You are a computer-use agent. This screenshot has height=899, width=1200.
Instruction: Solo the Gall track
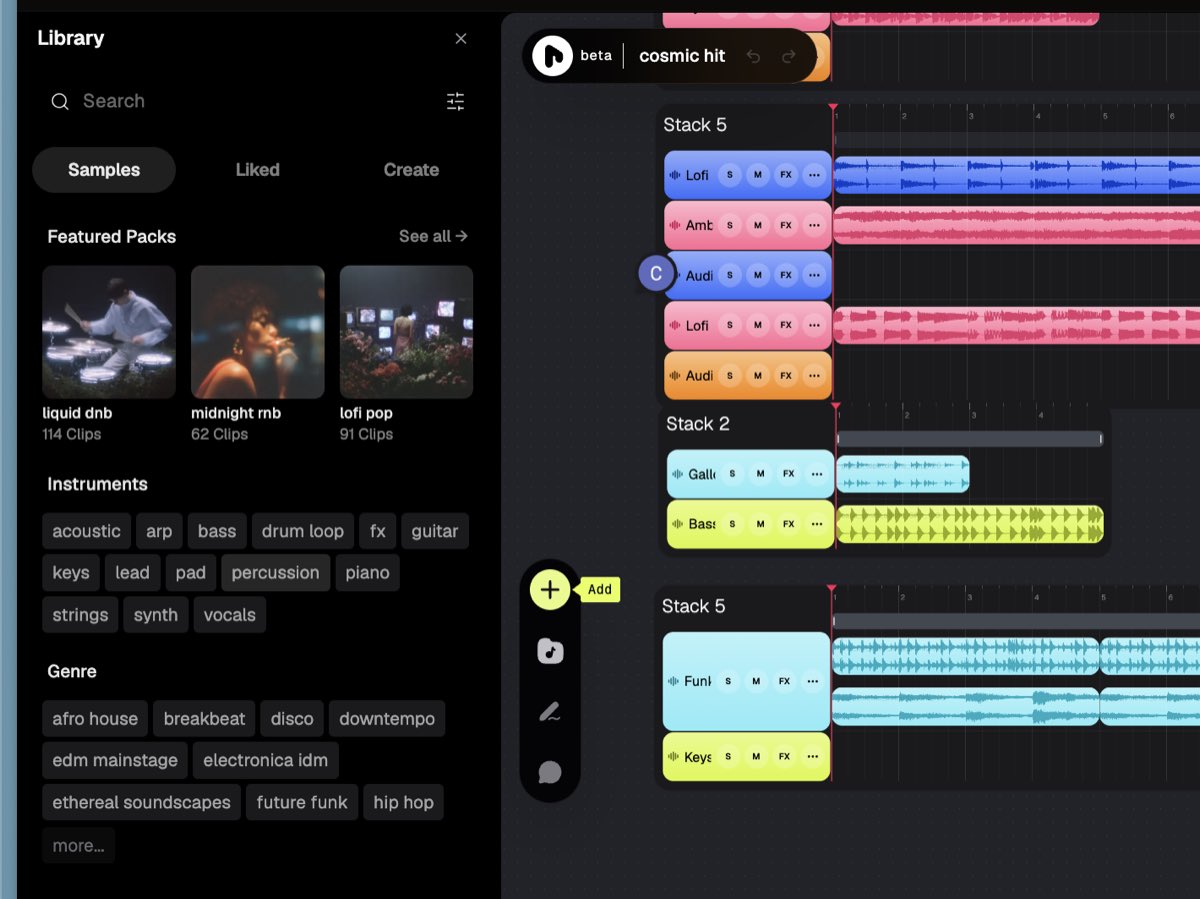pos(733,474)
